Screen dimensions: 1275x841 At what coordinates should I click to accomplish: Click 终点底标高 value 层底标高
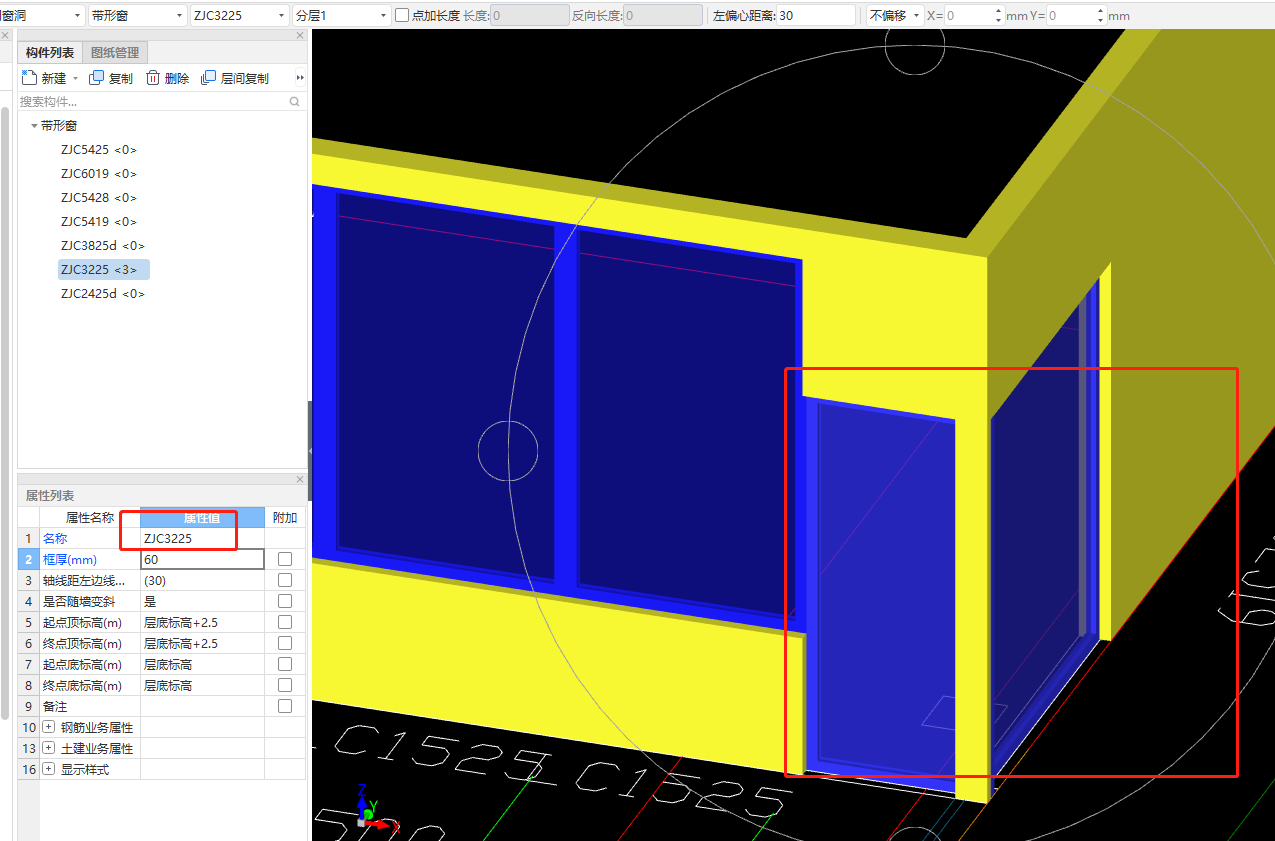coord(202,685)
